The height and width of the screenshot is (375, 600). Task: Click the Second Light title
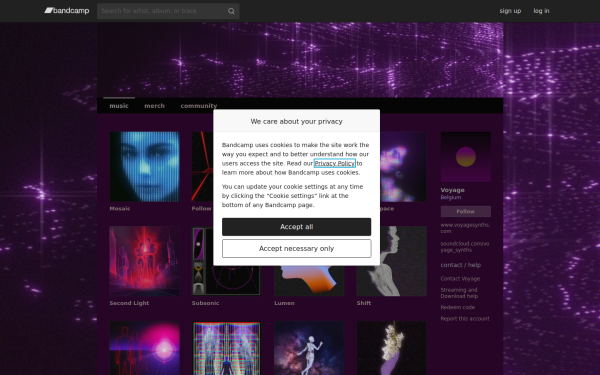pos(129,303)
